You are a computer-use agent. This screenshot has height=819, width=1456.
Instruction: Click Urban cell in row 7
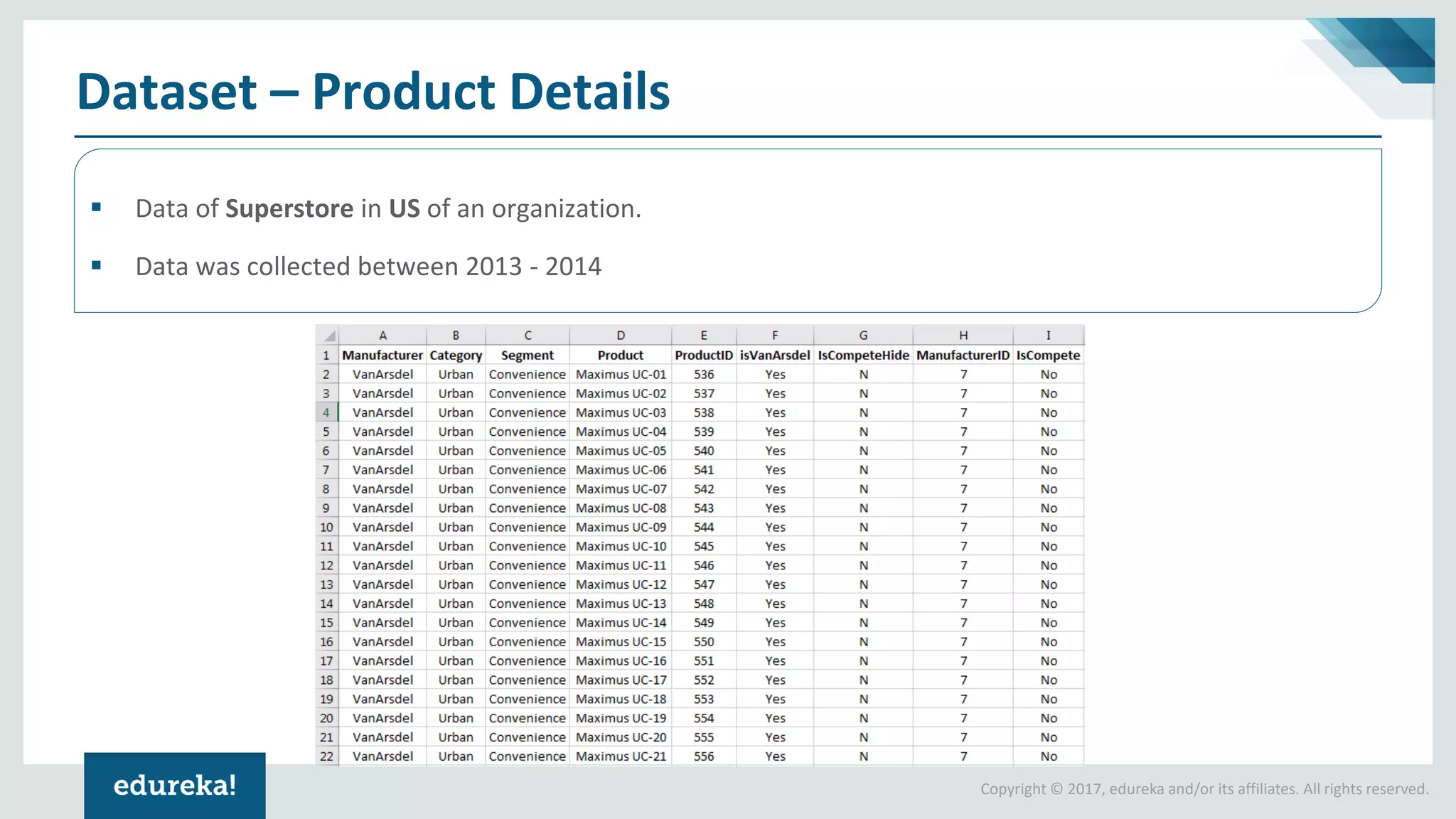click(456, 470)
